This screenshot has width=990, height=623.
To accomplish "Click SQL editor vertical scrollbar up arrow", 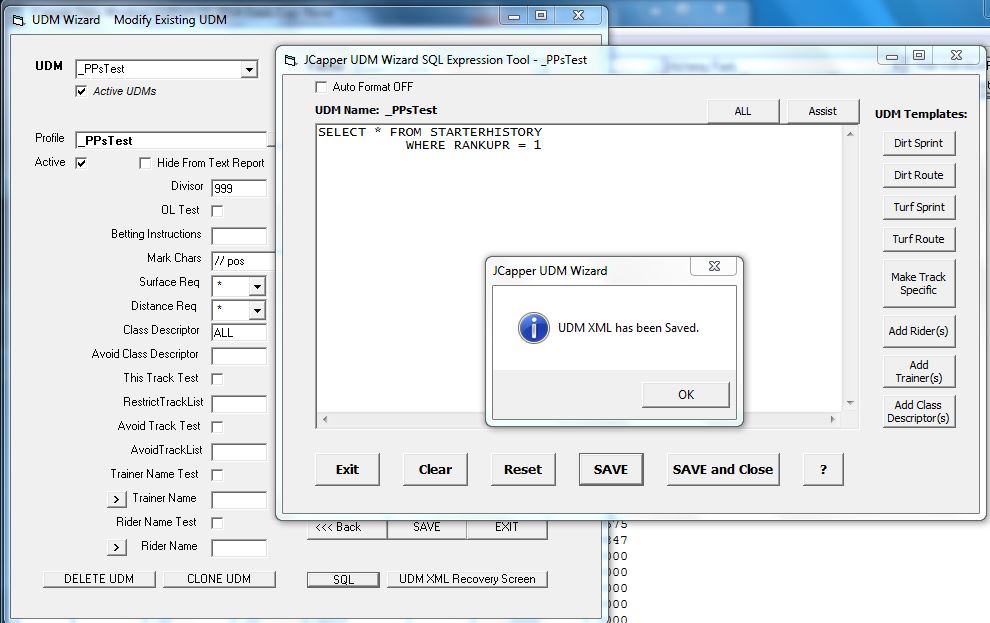I will (x=850, y=134).
